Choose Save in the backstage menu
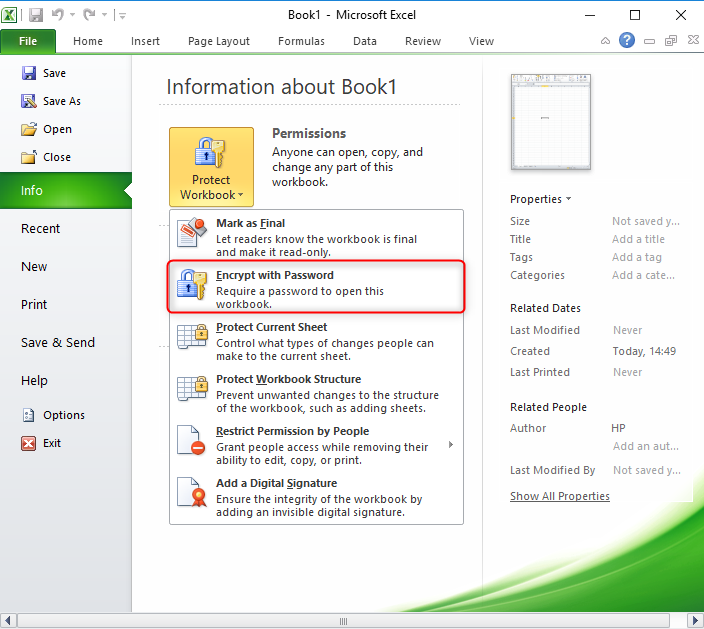The height and width of the screenshot is (629, 704). 43,73
